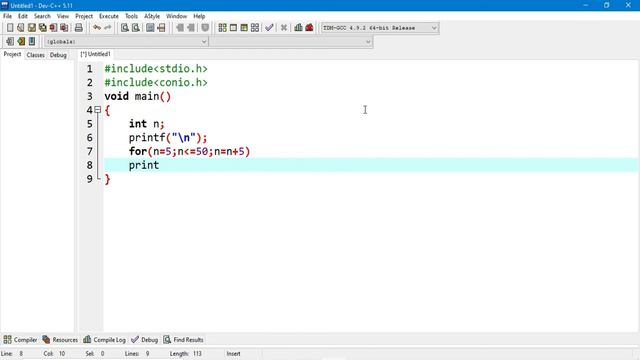Click after 'print' on line 8
The image size is (640, 360).
click(x=160, y=165)
